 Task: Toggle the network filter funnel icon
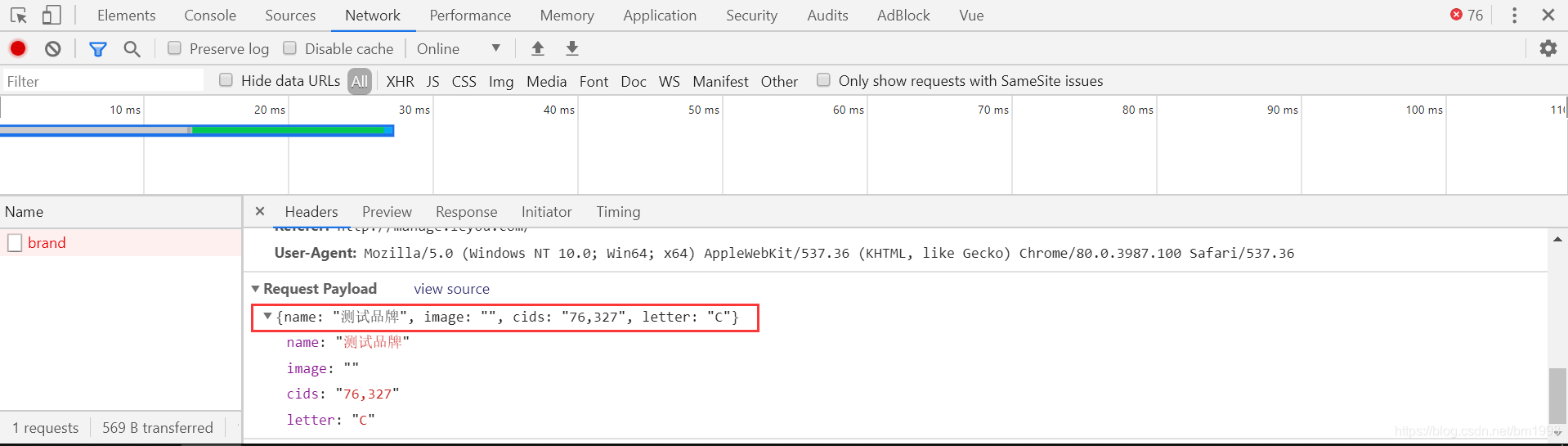(98, 49)
